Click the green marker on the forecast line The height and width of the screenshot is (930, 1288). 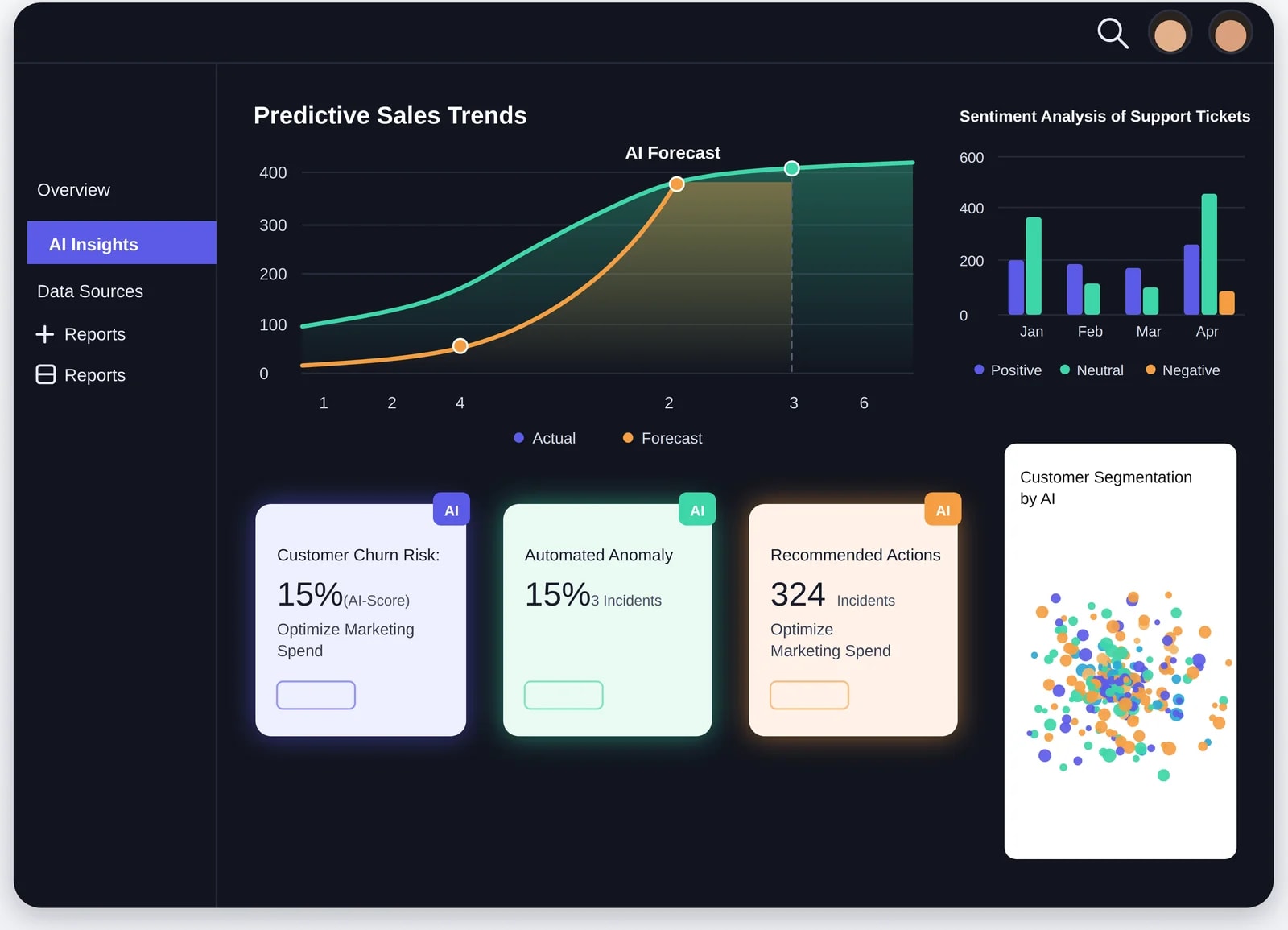coord(792,168)
